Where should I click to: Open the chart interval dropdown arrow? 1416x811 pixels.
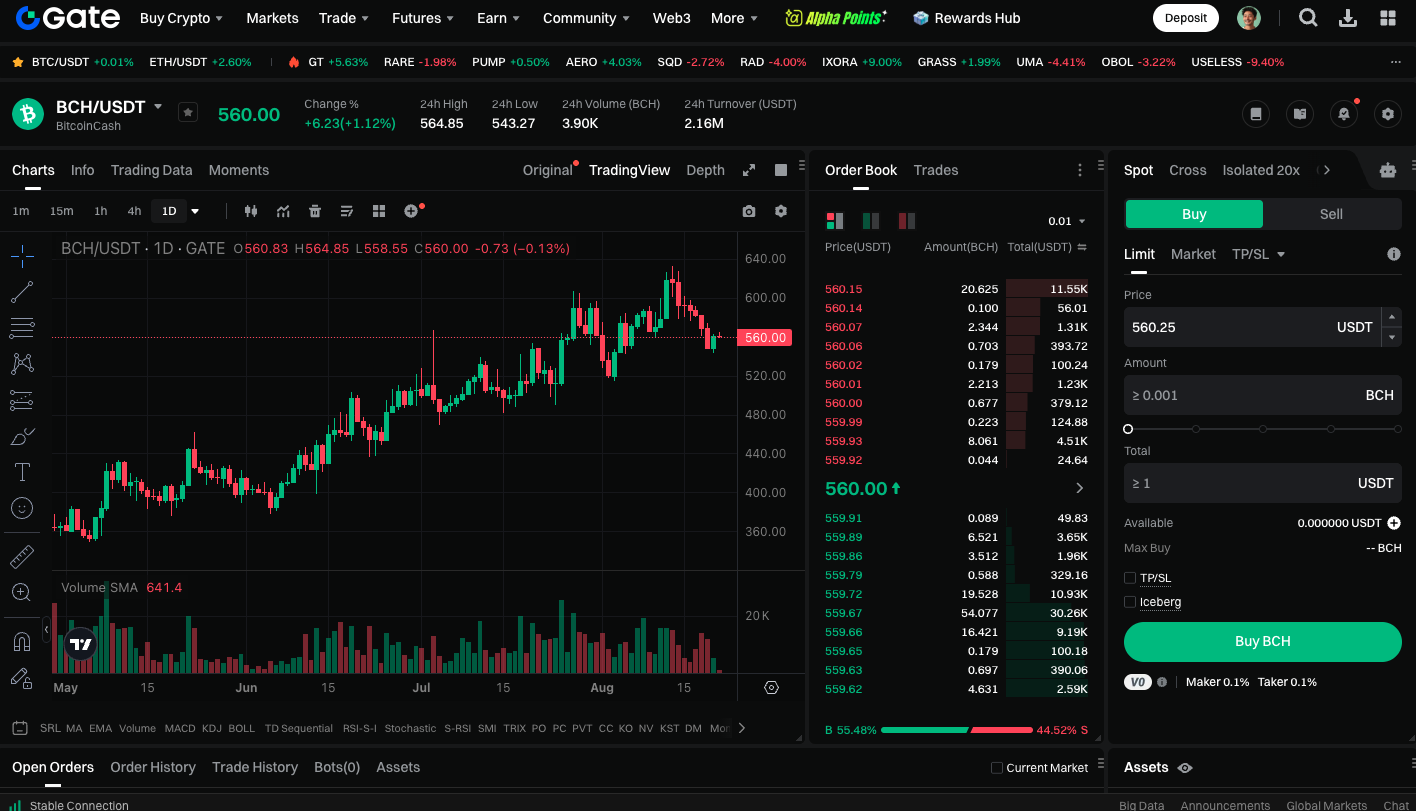tap(195, 211)
